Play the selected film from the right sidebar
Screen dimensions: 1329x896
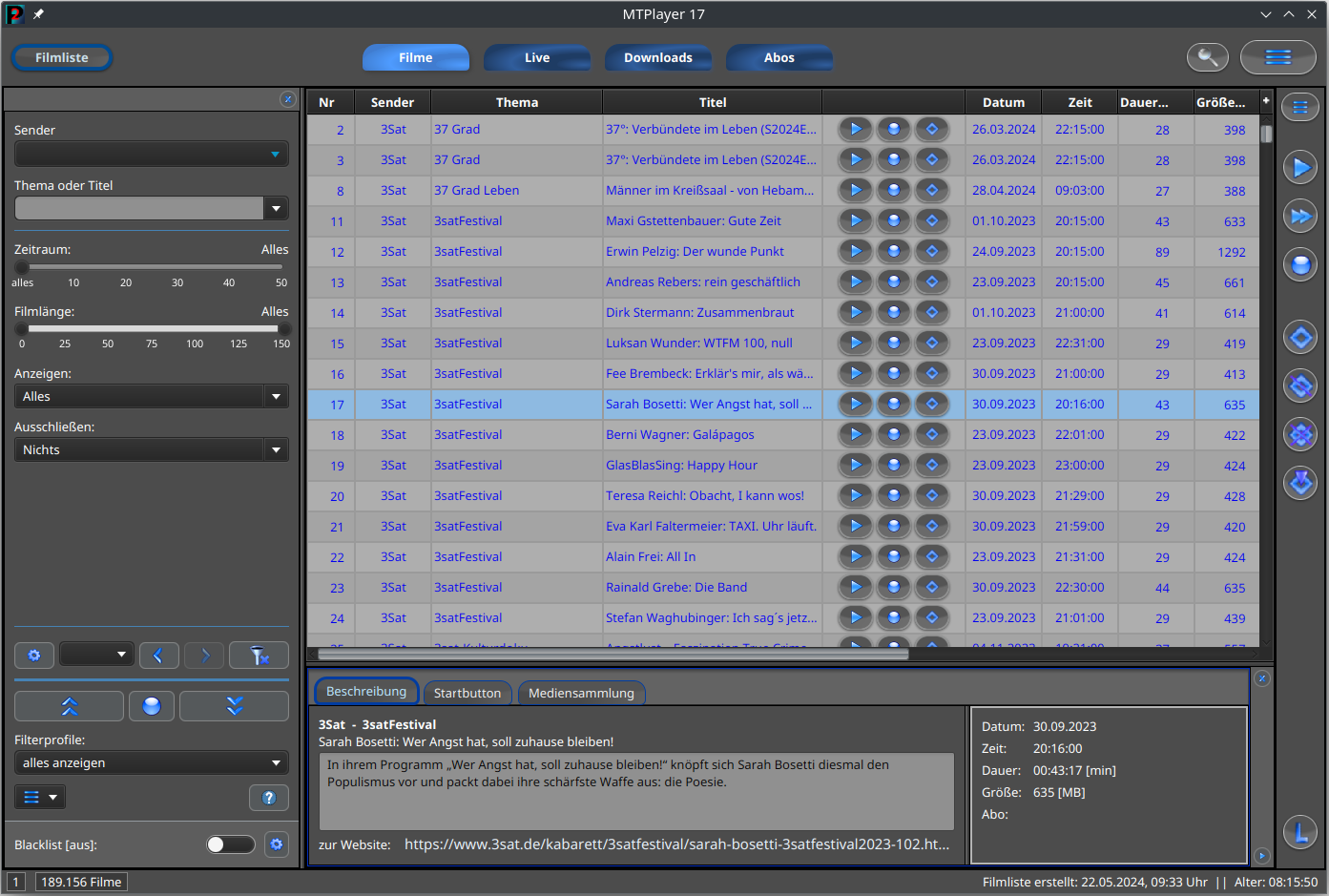[x=1299, y=169]
